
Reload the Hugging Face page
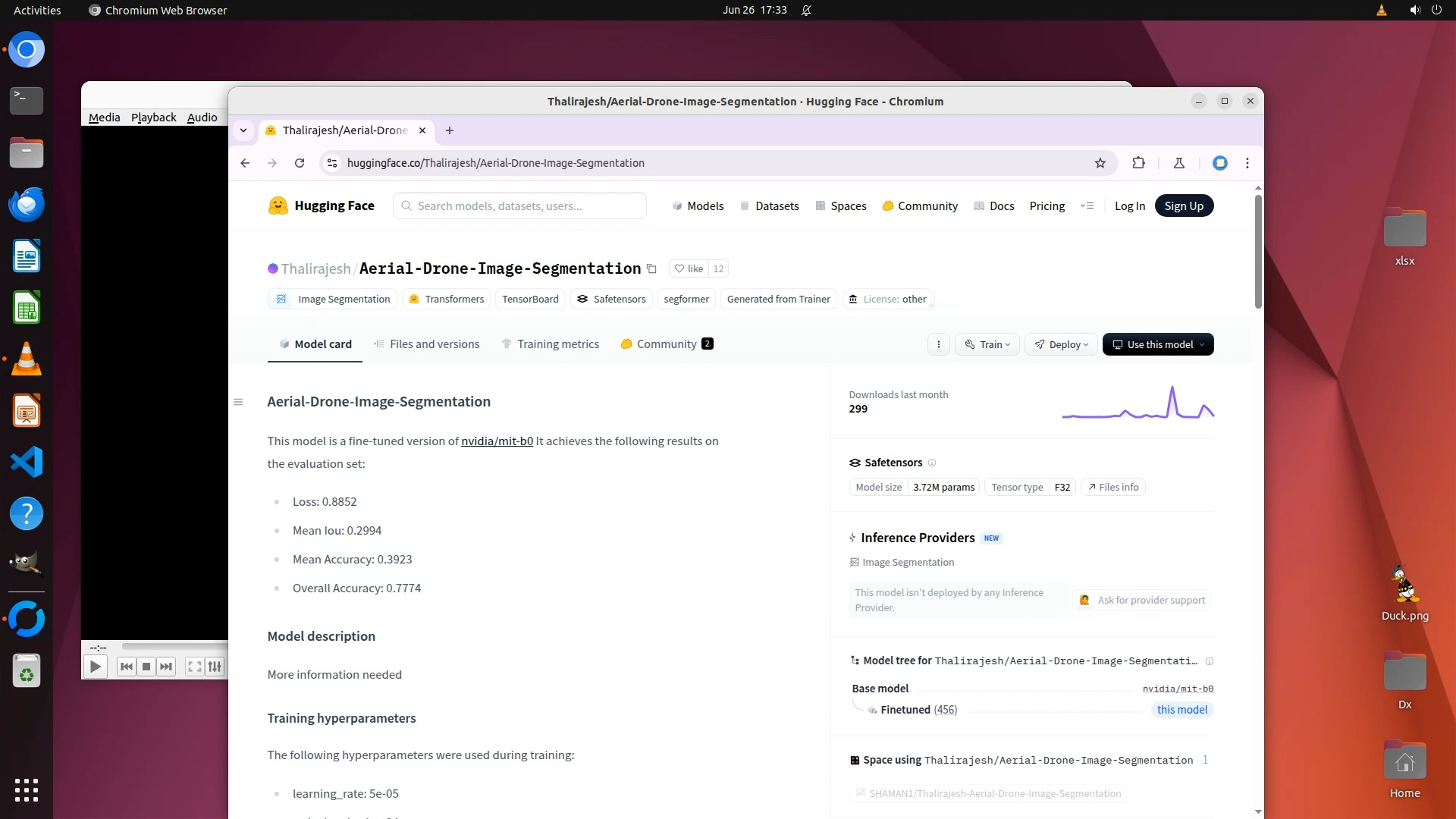(300, 163)
